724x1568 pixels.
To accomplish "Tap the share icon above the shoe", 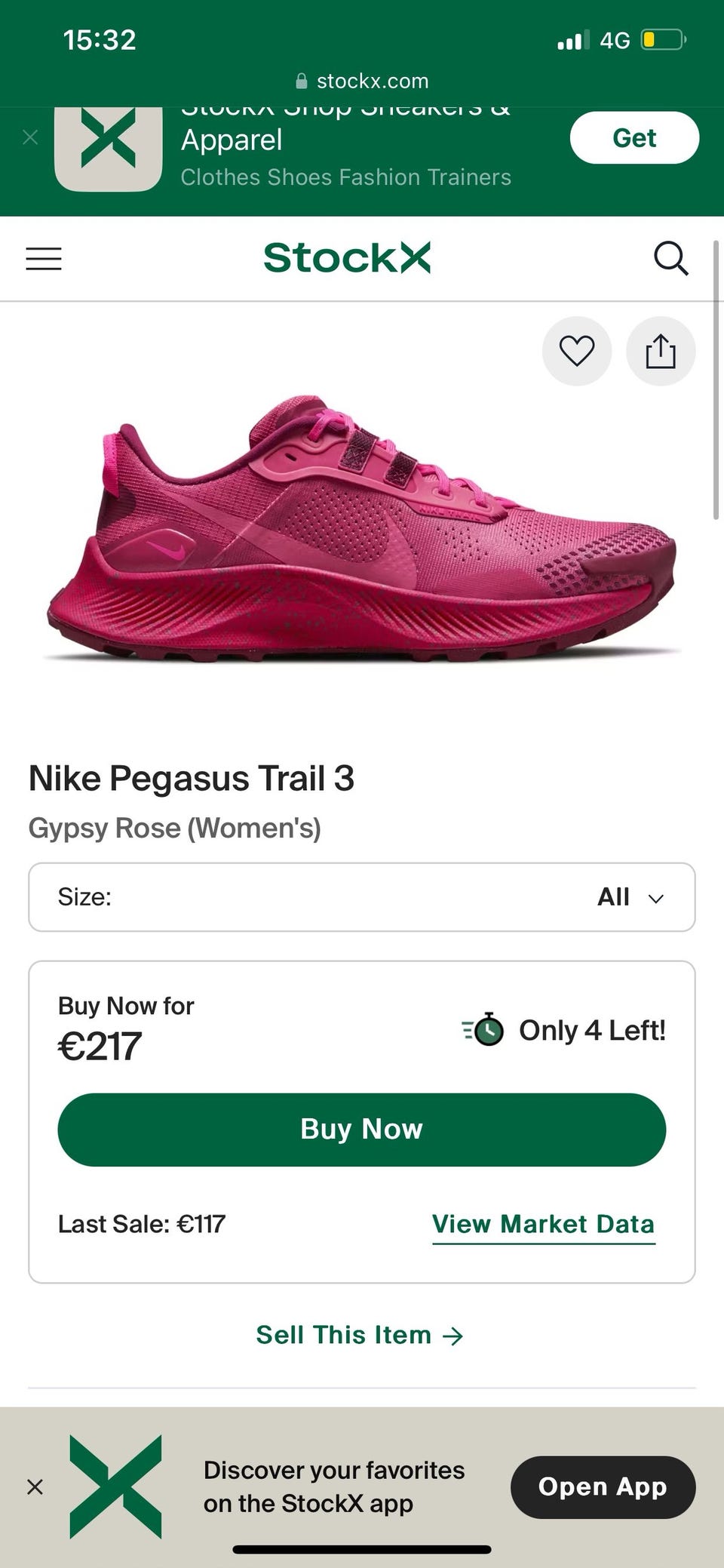I will (x=661, y=352).
